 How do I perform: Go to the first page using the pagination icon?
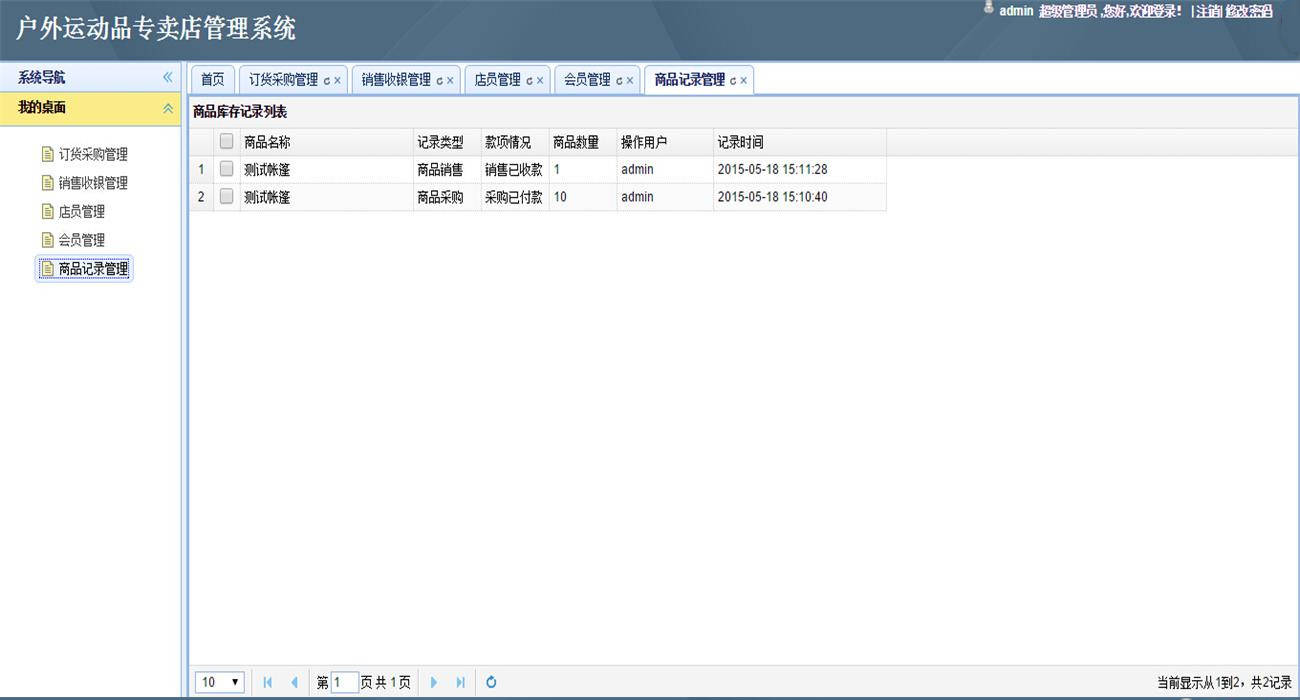tap(267, 682)
